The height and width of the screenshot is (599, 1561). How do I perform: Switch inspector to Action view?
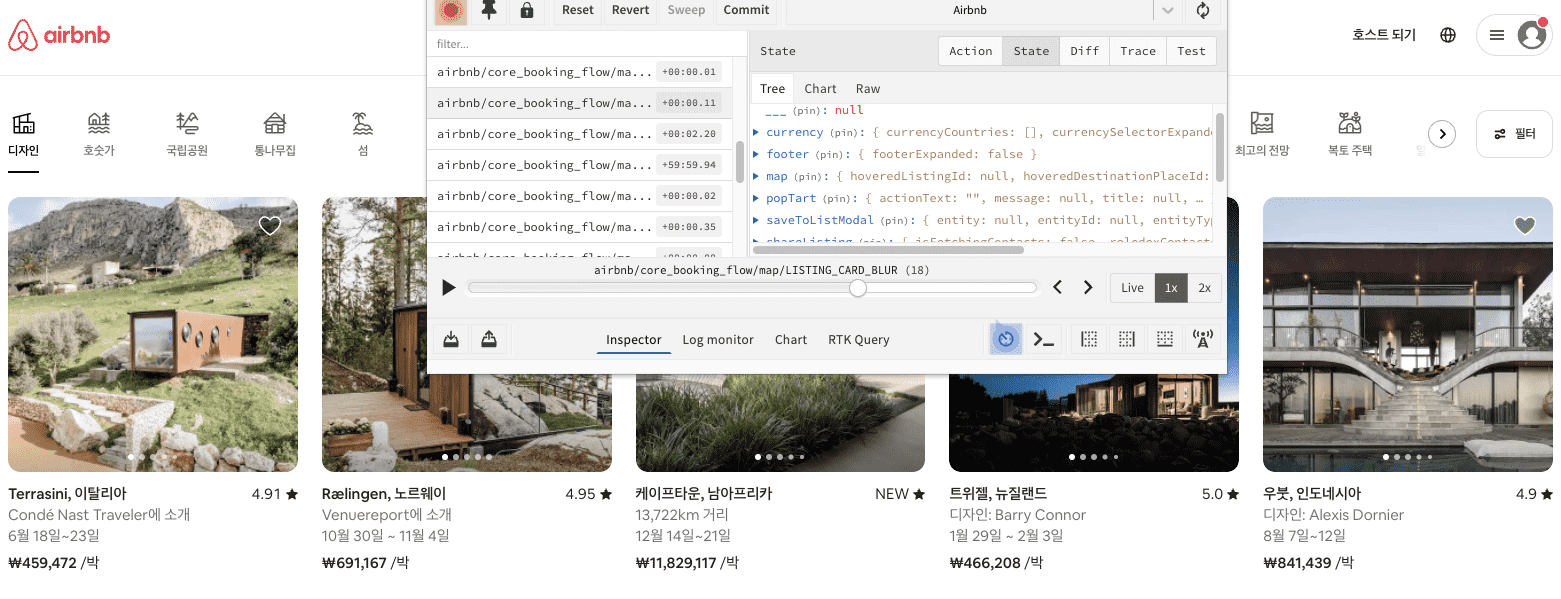tap(971, 51)
